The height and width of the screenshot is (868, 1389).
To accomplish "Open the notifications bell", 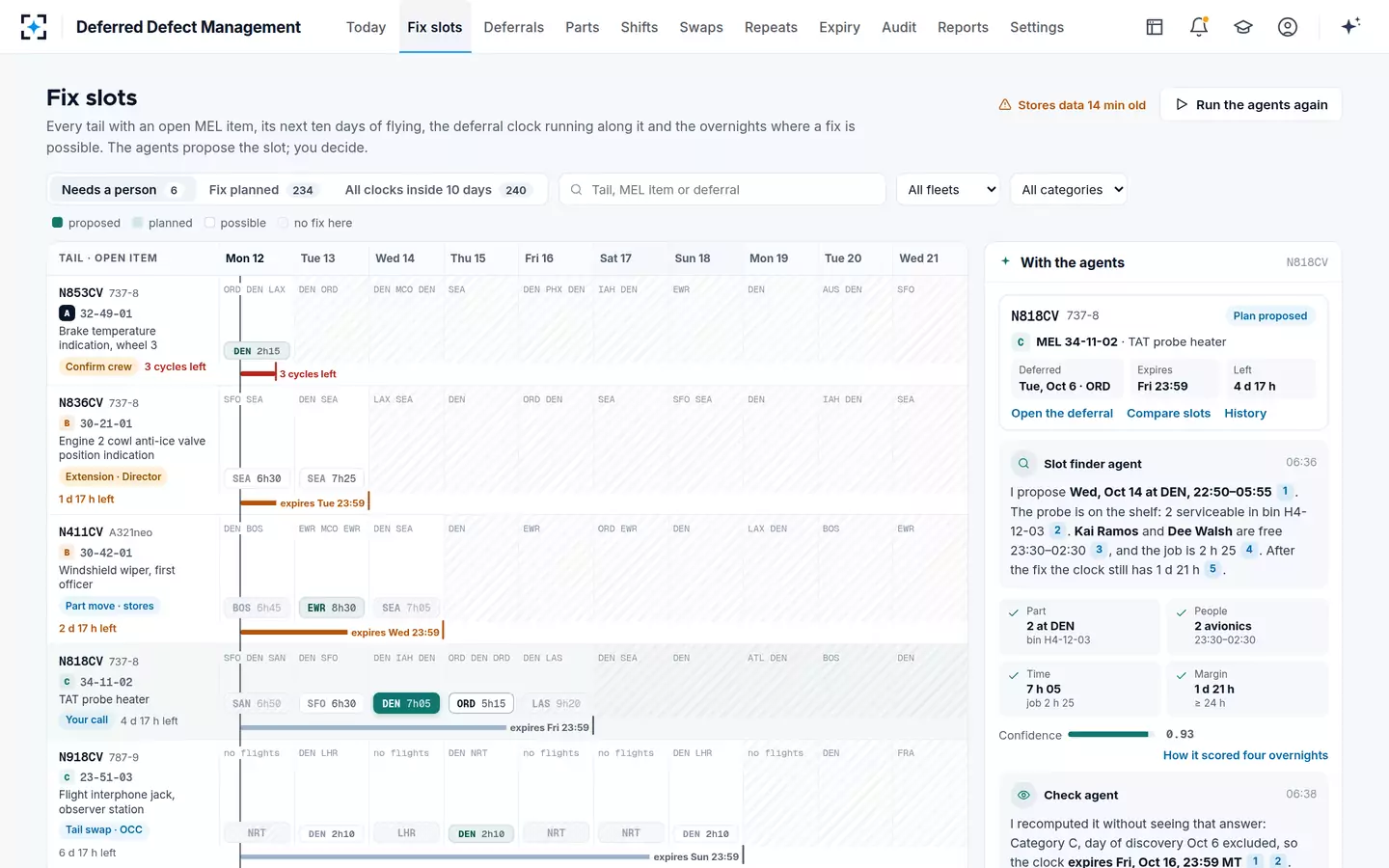I will coord(1199,27).
